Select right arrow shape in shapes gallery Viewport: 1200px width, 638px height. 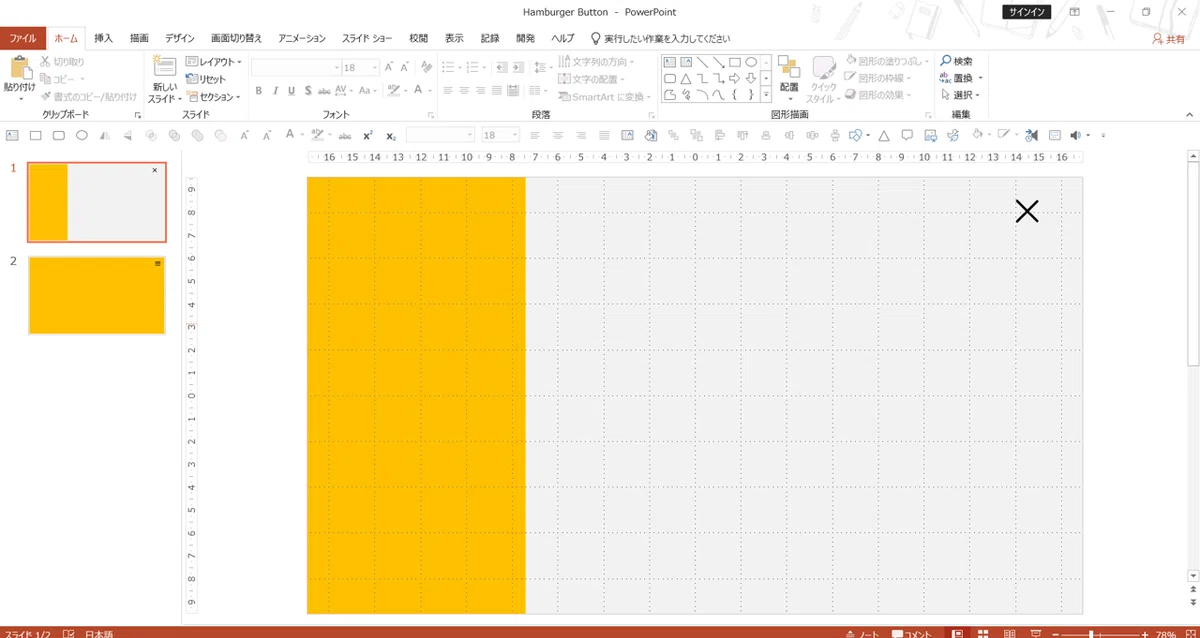tap(735, 78)
